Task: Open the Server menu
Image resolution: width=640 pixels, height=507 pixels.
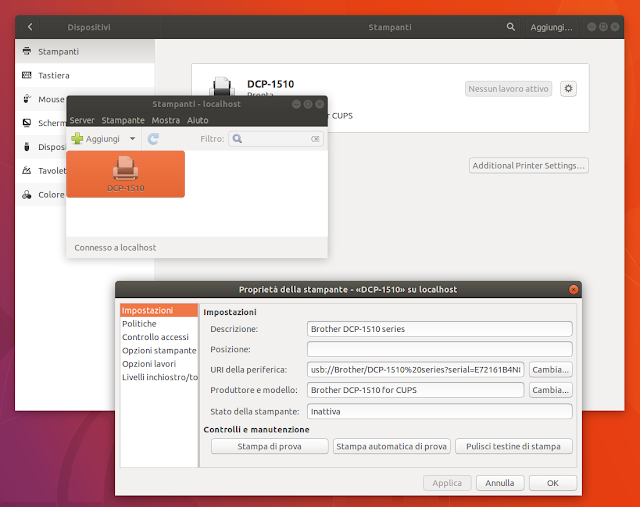Action: coord(82,120)
